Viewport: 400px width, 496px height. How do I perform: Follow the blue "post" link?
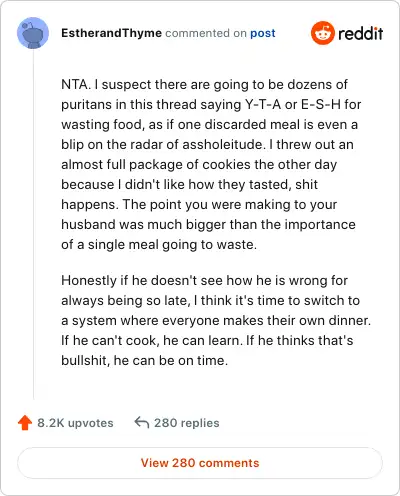[x=263, y=33]
